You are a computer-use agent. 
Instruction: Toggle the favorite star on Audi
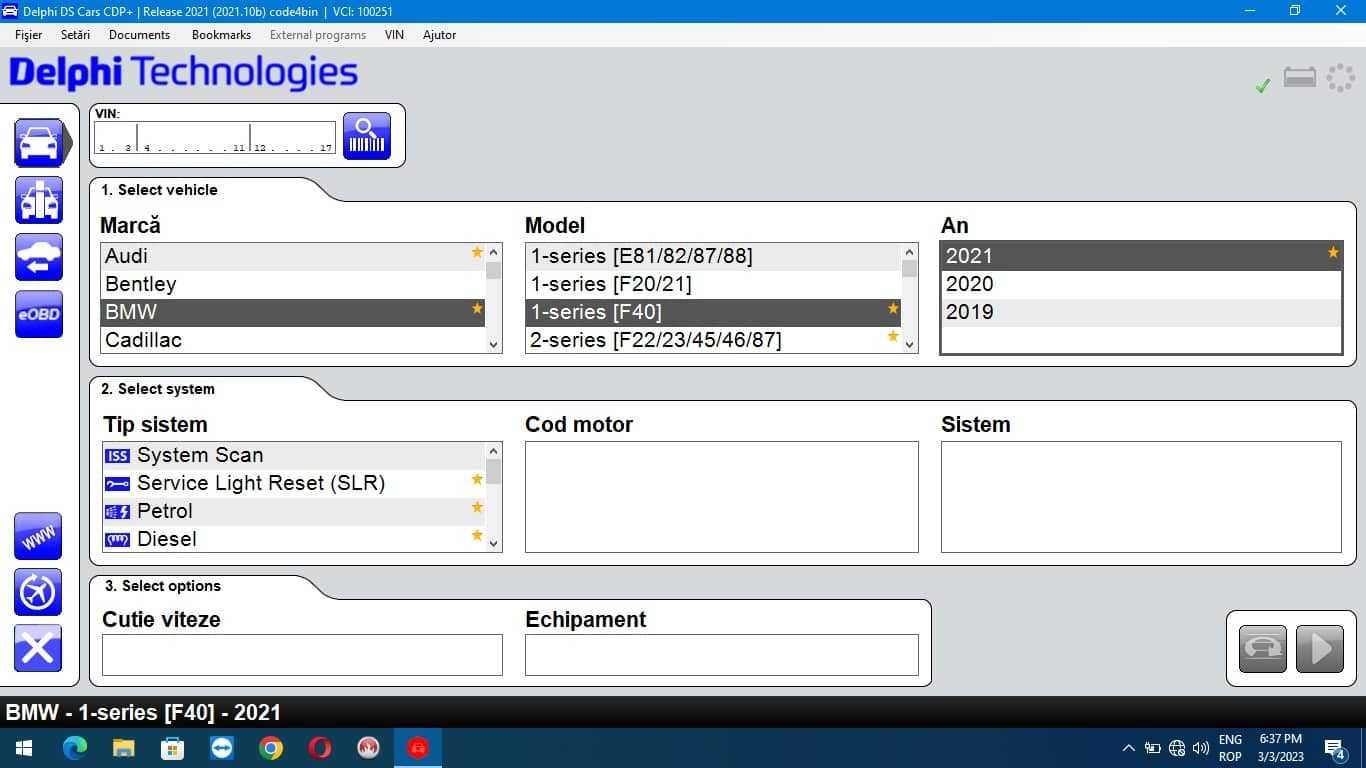click(x=477, y=252)
